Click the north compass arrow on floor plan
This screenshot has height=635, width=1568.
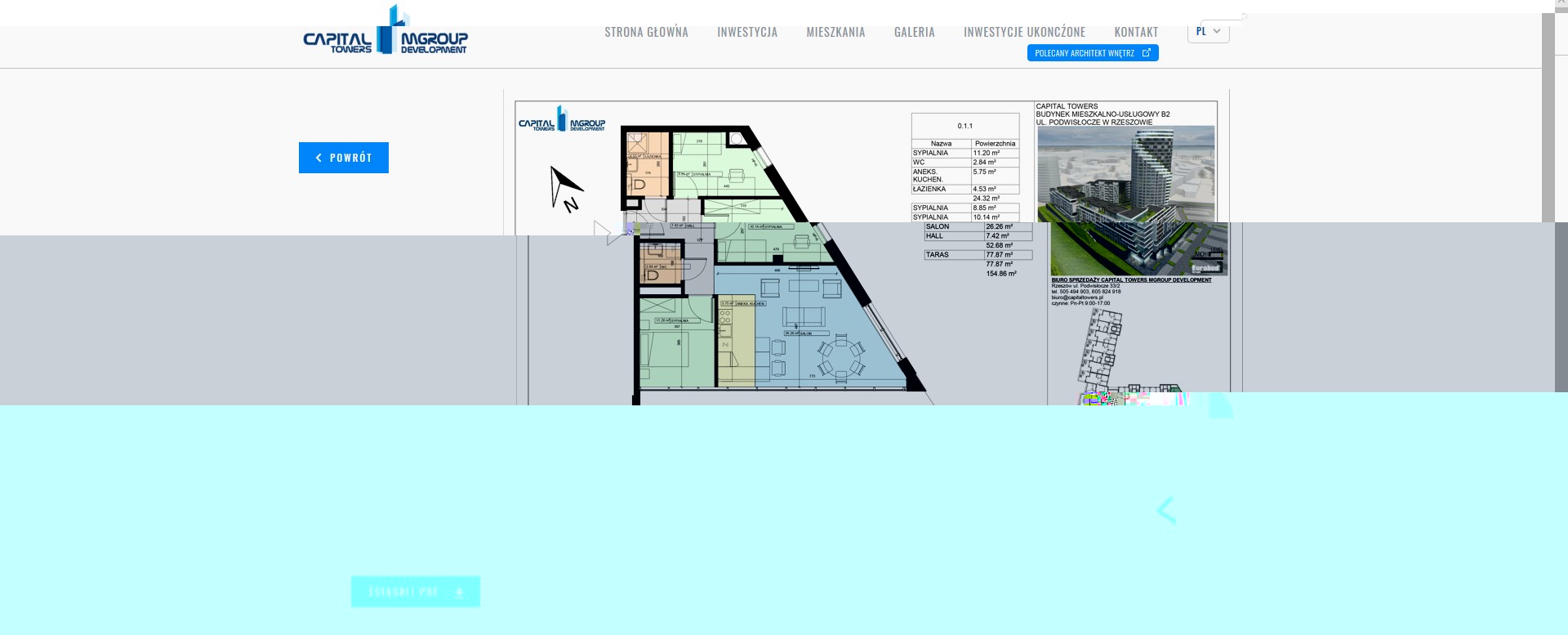(x=564, y=189)
